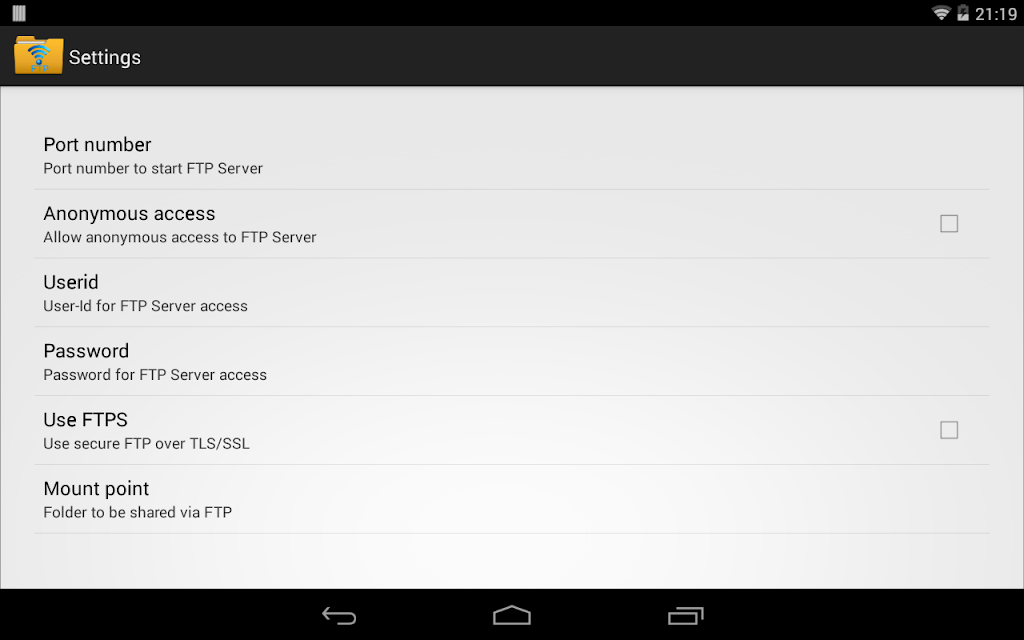The width and height of the screenshot is (1024, 640).
Task: Tap "Allow anonymous access to FTP Server" text
Action: pos(180,238)
